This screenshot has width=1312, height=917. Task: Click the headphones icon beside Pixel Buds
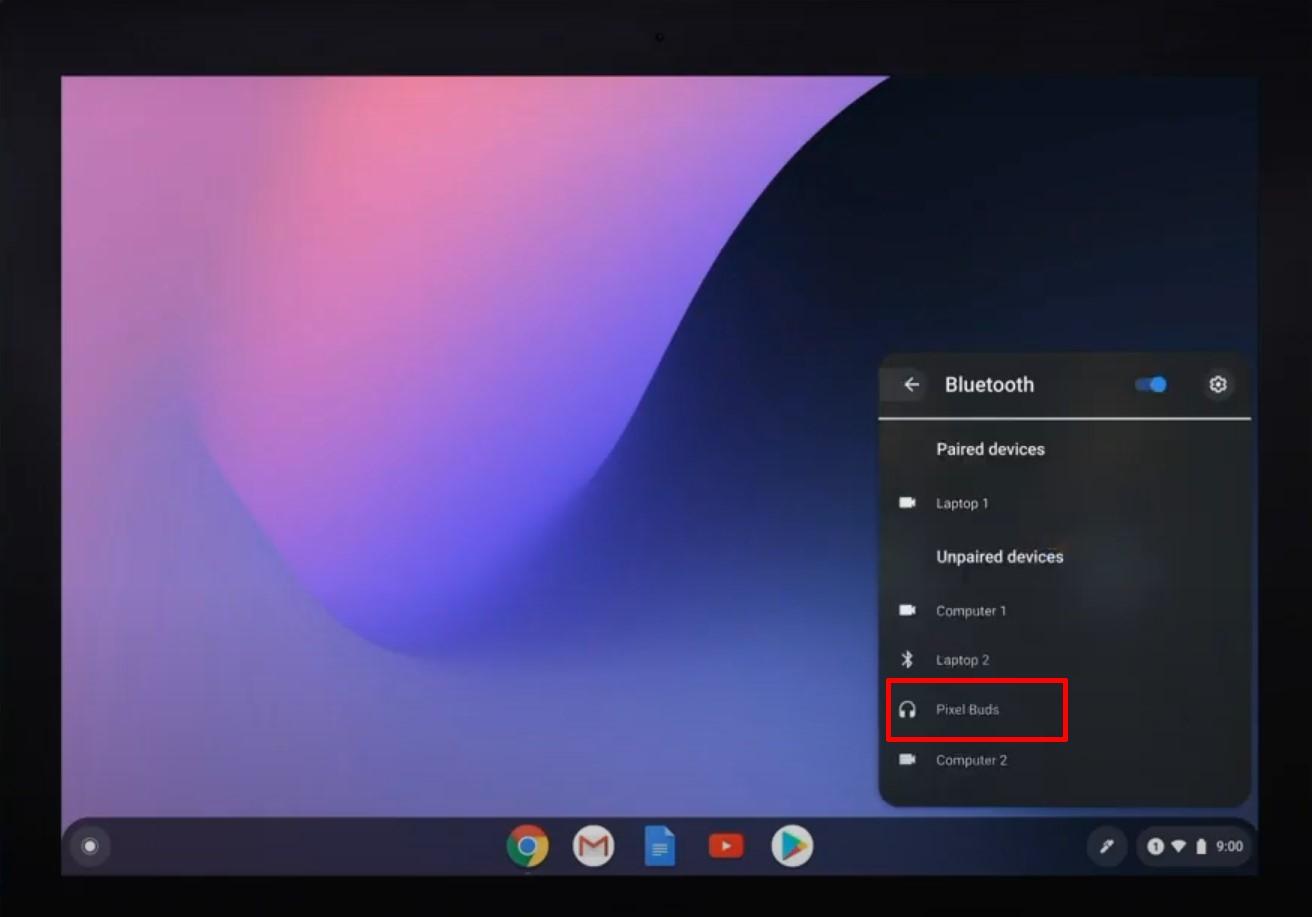[907, 709]
